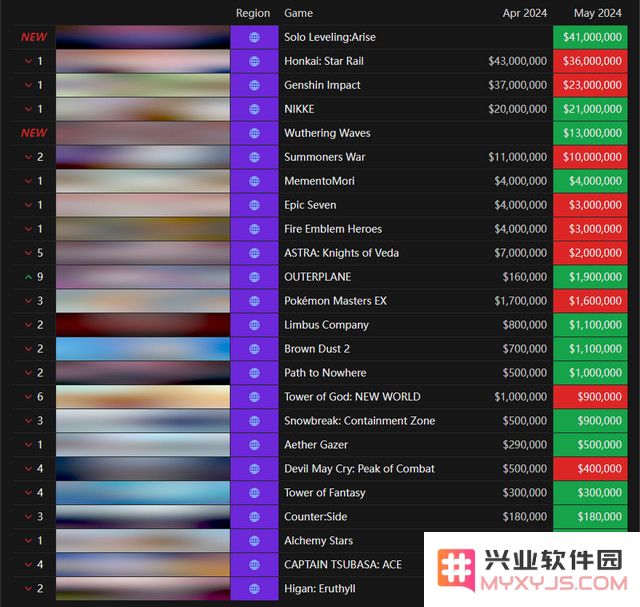Click the green up arrow beside OUTERPLANE rank change
Viewport: 640px width, 607px height.
[x=28, y=277]
